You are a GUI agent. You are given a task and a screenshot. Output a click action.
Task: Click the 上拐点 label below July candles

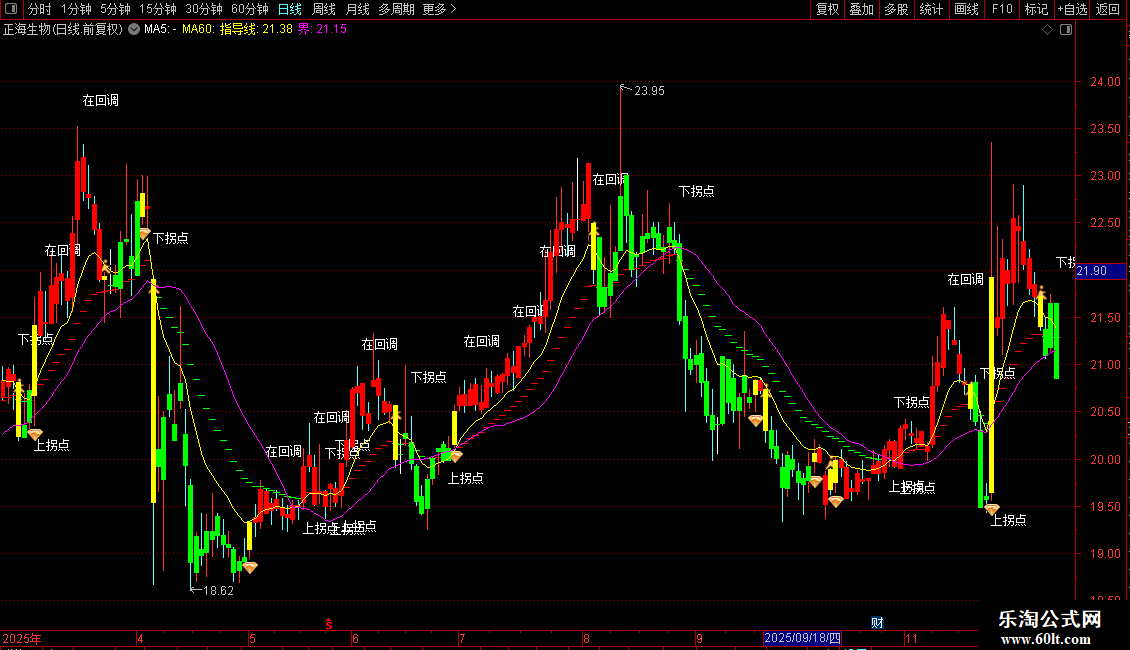pyautogui.click(x=466, y=478)
